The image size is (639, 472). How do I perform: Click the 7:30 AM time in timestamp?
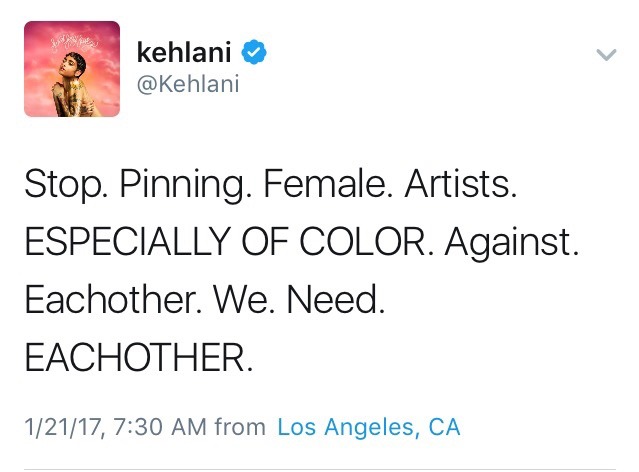(x=159, y=427)
